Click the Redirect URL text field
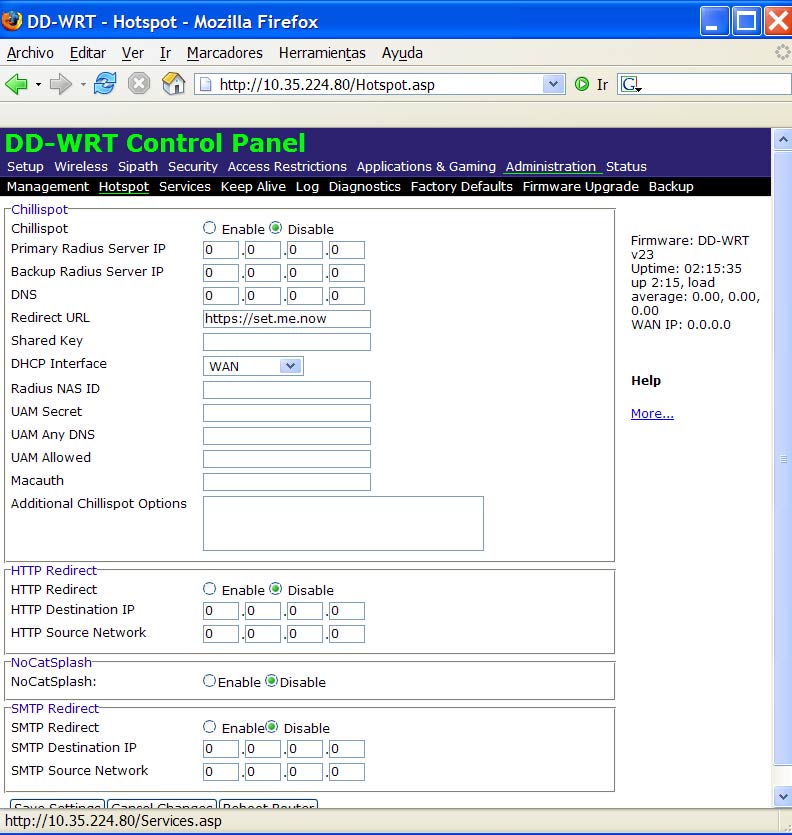The height and width of the screenshot is (835, 792). click(x=286, y=319)
